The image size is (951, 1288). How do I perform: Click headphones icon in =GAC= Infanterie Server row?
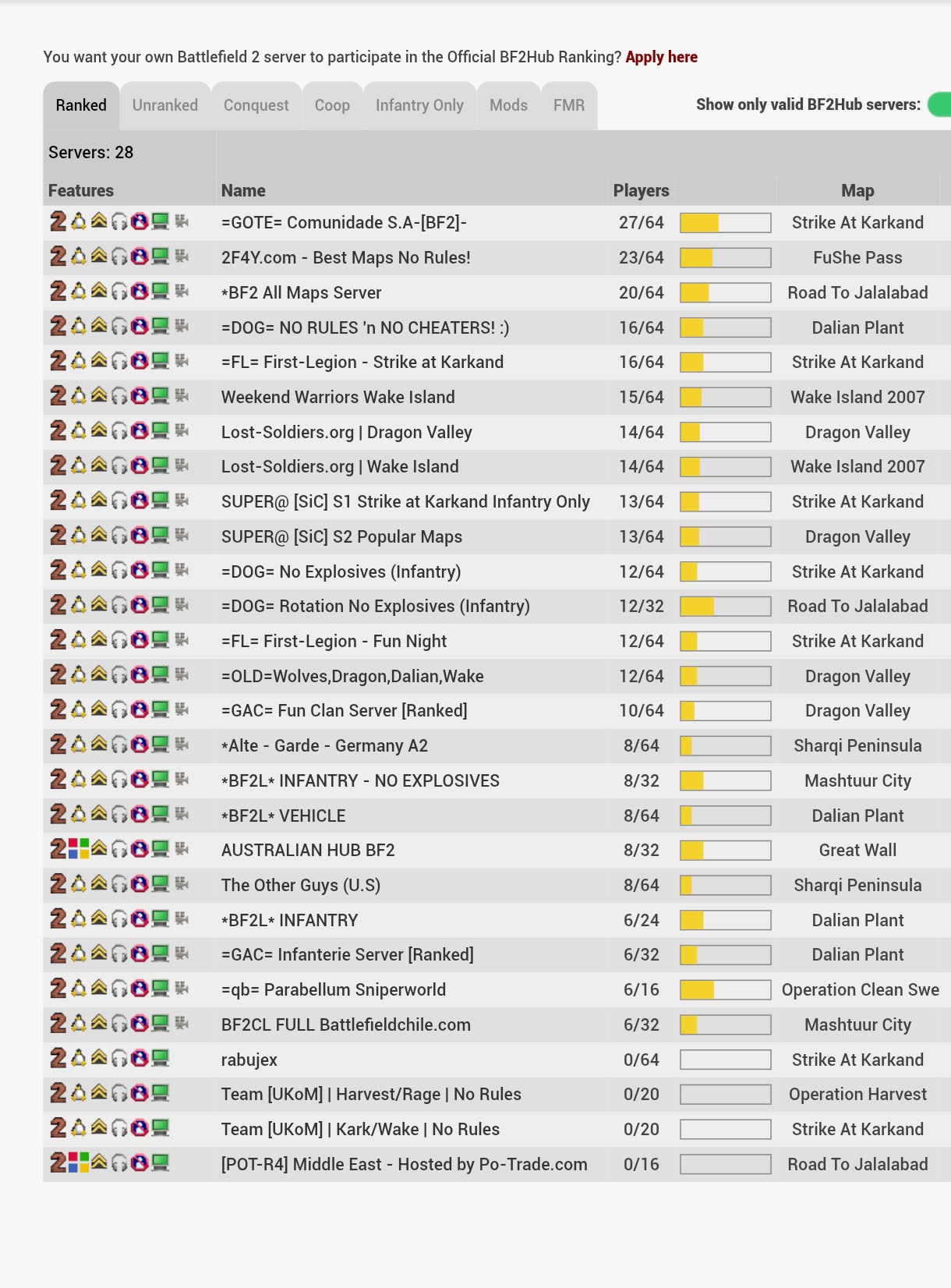click(119, 954)
